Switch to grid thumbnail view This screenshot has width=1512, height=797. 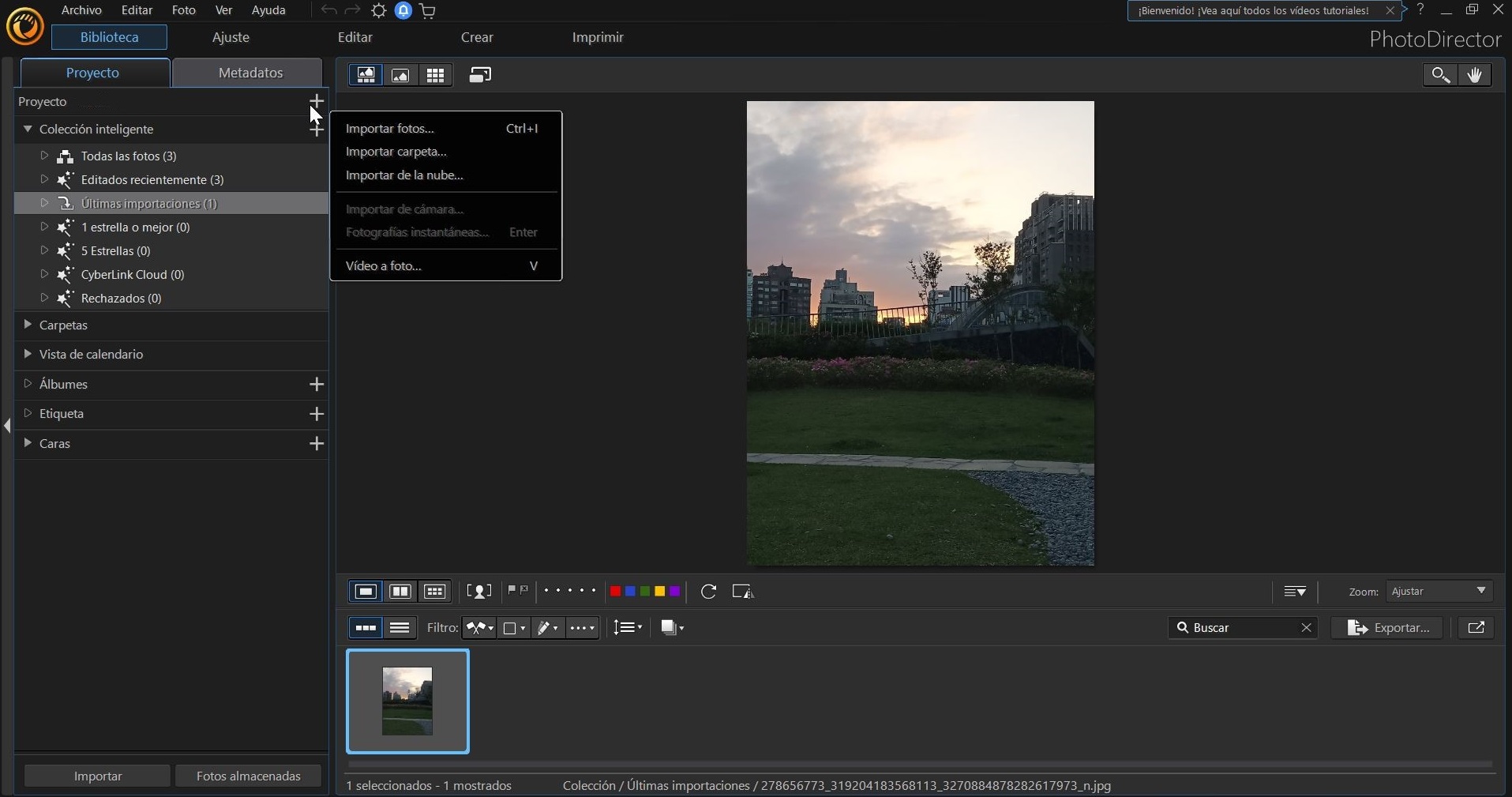[x=435, y=75]
